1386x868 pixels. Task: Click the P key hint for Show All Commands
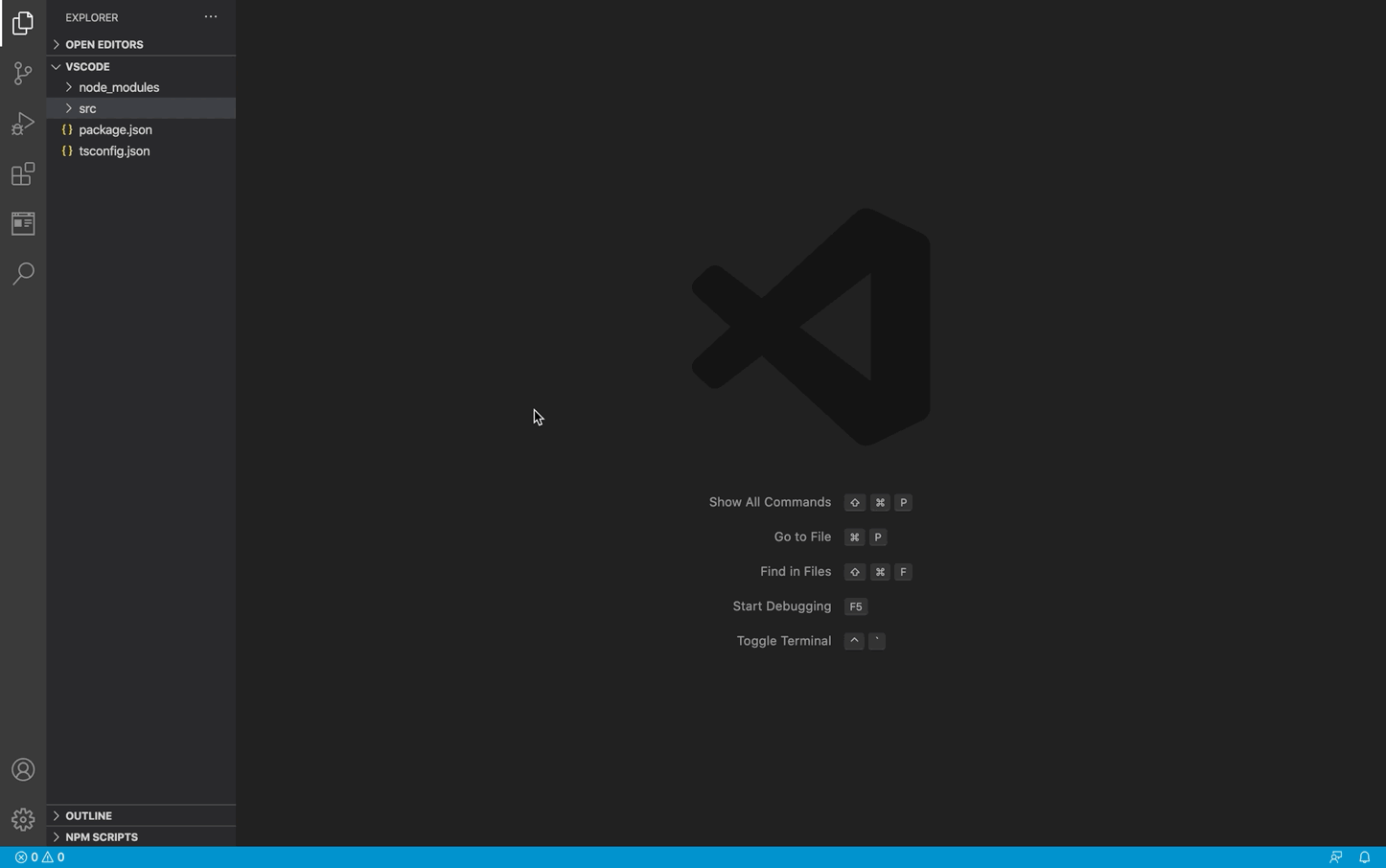[x=903, y=503]
